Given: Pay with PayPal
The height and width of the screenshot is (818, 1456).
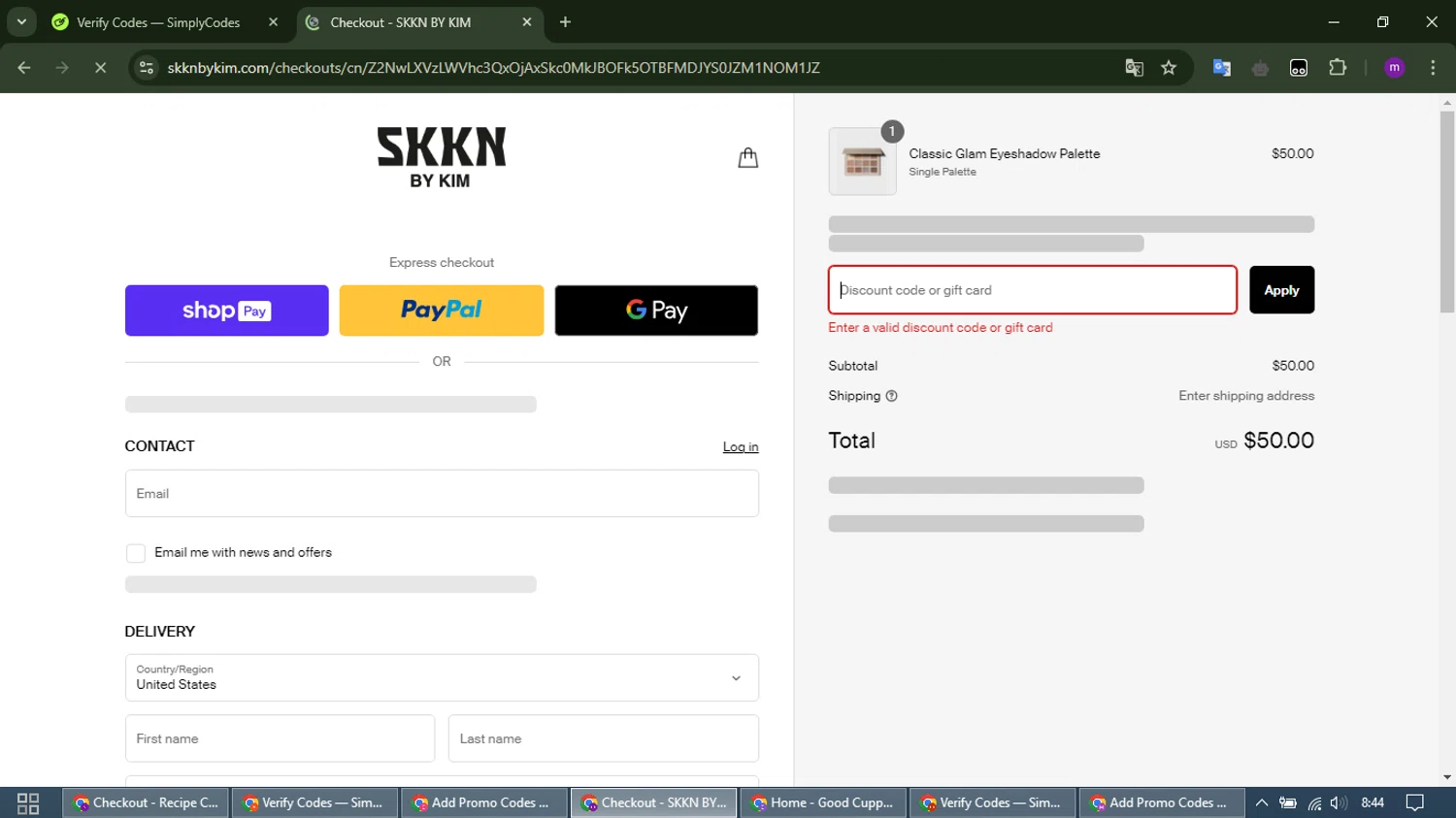Looking at the screenshot, I should click(442, 311).
